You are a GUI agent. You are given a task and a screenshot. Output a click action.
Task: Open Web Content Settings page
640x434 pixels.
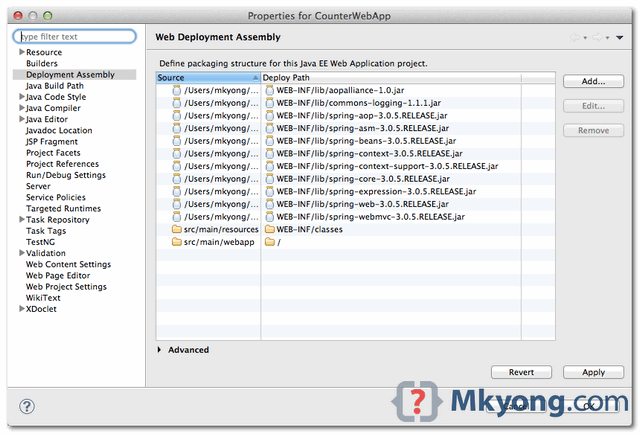click(68, 264)
